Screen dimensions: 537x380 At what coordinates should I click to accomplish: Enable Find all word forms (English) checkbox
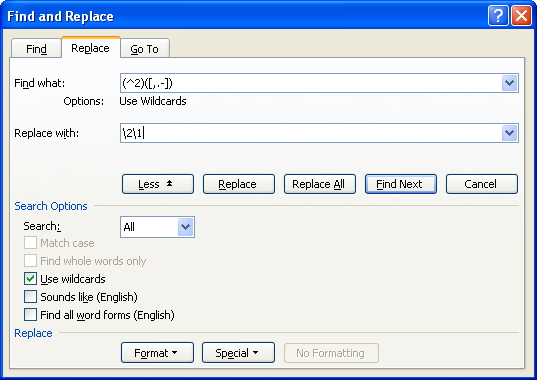[x=30, y=314]
